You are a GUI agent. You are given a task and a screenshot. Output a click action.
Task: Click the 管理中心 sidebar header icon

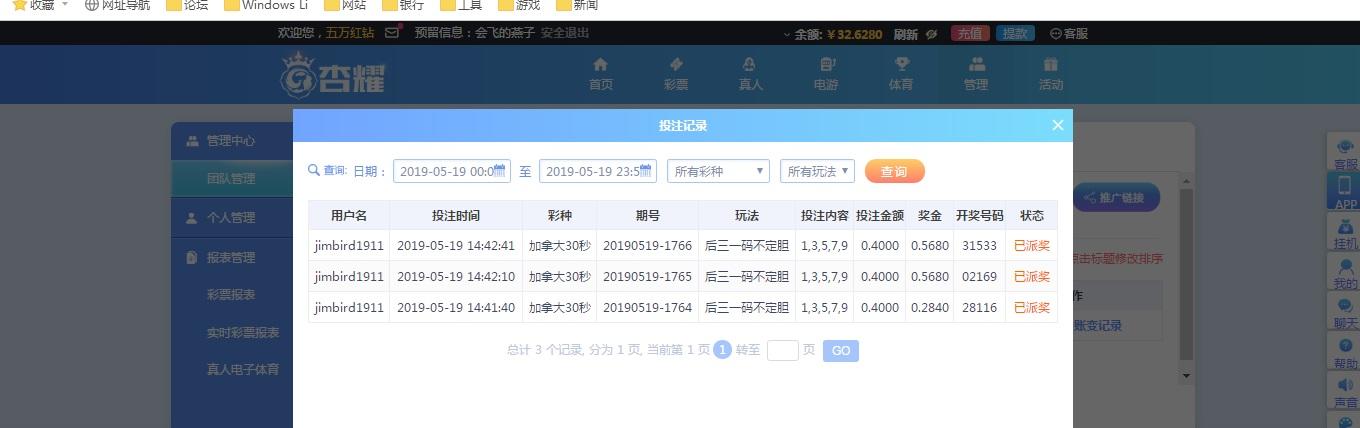point(192,141)
